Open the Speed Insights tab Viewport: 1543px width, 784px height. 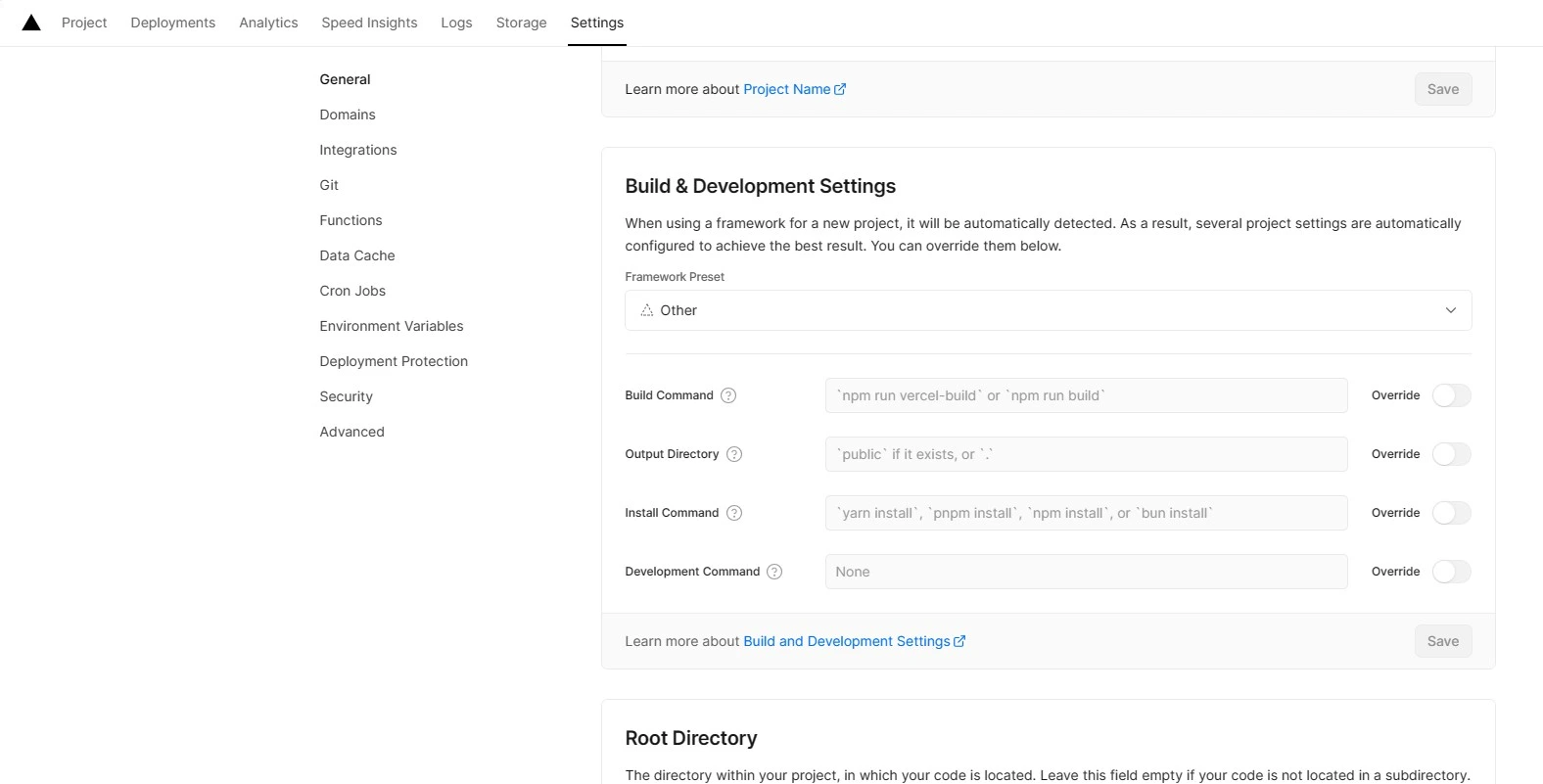[x=369, y=23]
